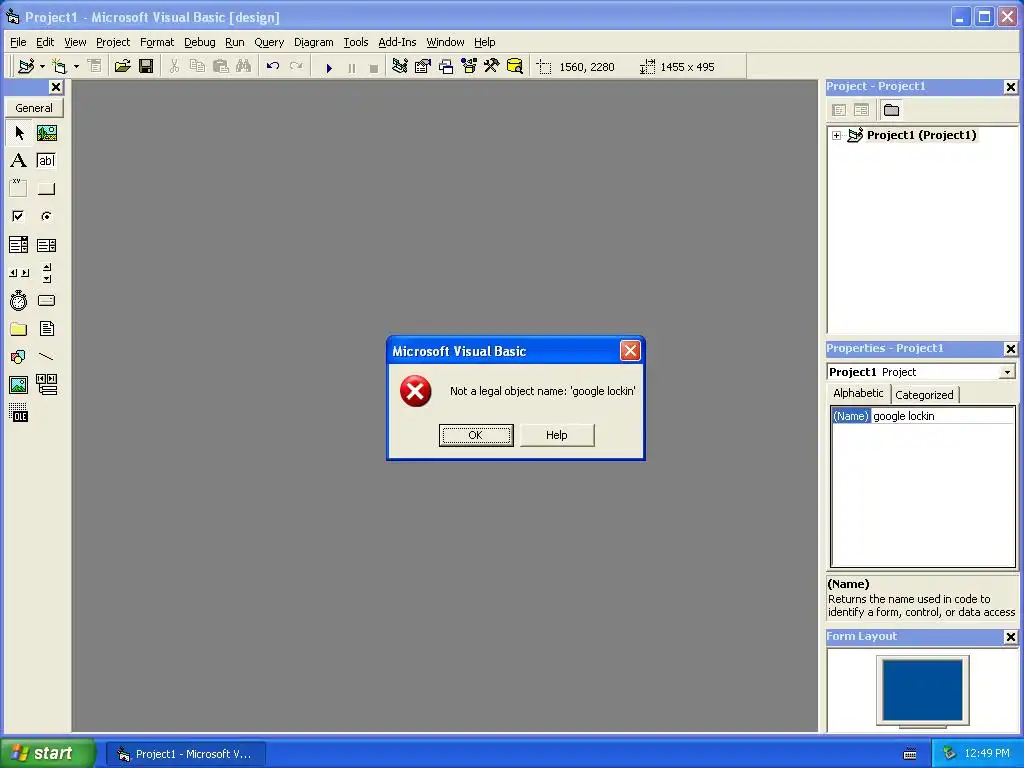Select the horizontal scrollbar control tool
This screenshot has width=1024, height=768.
coord(19,273)
